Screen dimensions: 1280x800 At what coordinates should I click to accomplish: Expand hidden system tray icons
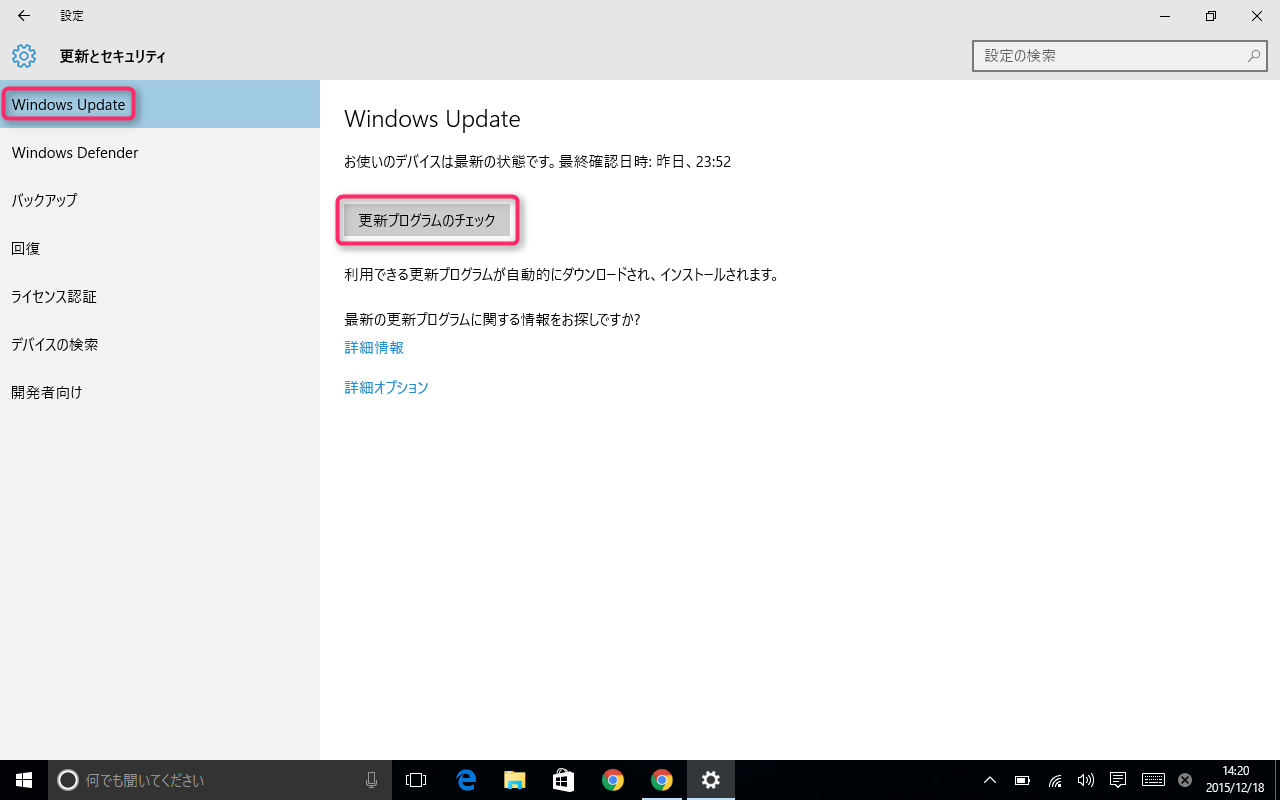[990, 780]
